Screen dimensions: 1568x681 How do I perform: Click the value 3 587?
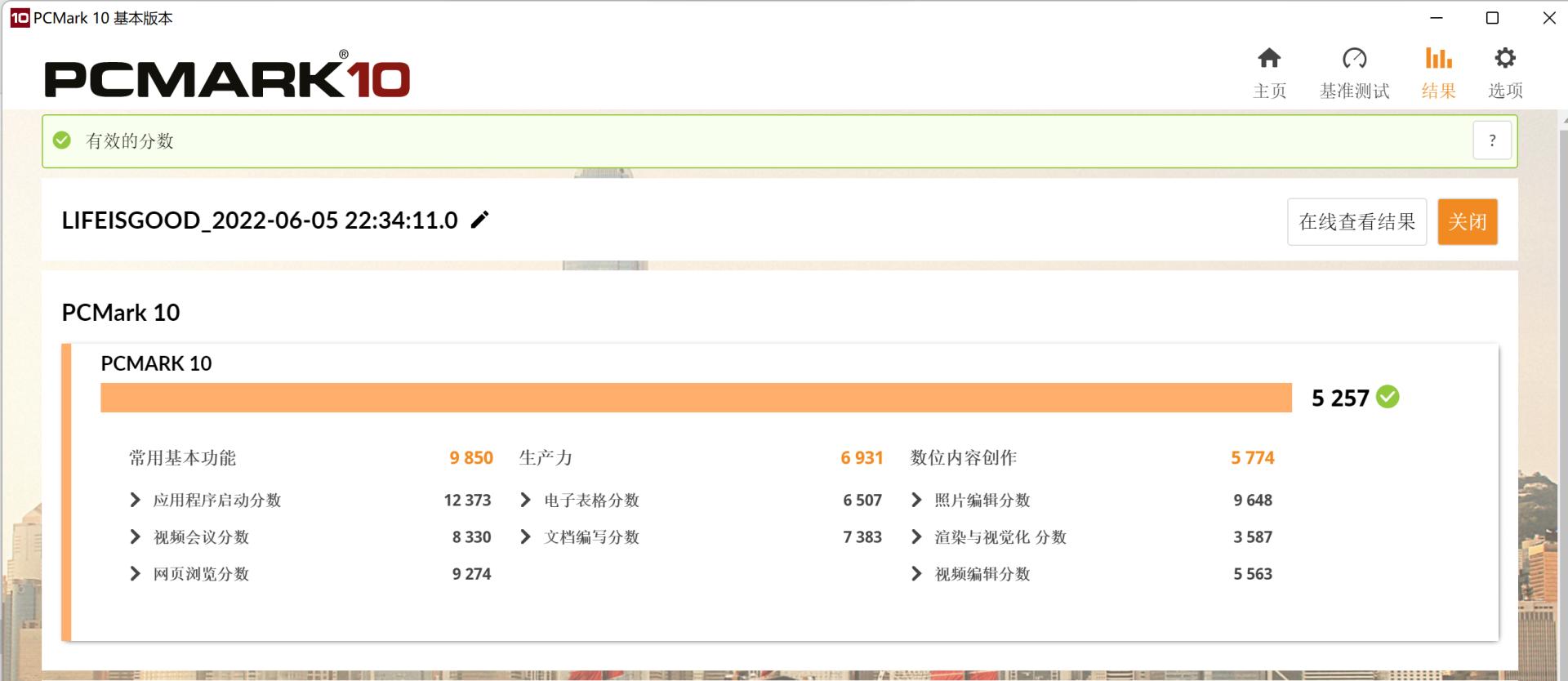(x=1253, y=536)
